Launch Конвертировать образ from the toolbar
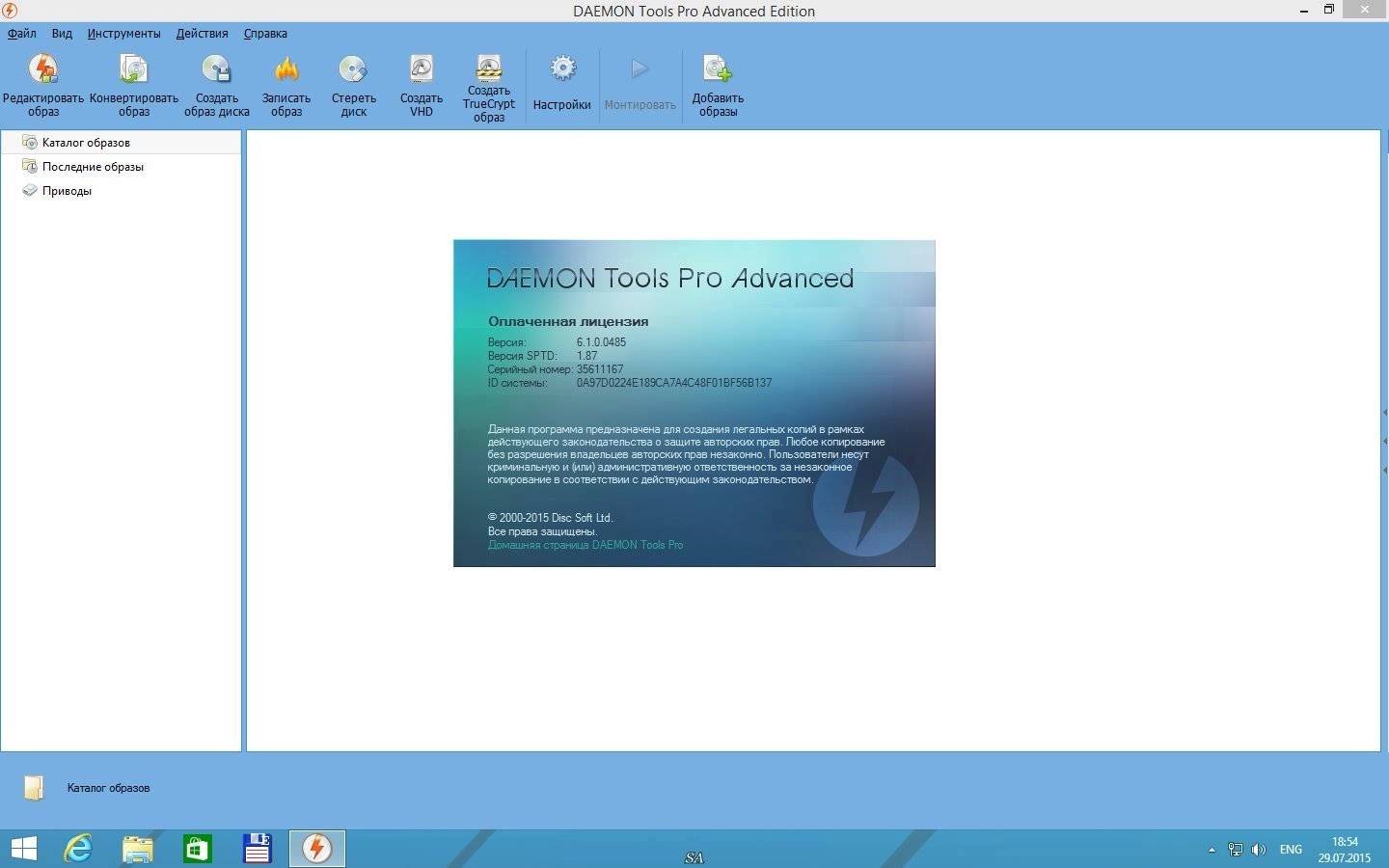Screen dimensions: 1389x868 pyautogui.click(x=134, y=85)
